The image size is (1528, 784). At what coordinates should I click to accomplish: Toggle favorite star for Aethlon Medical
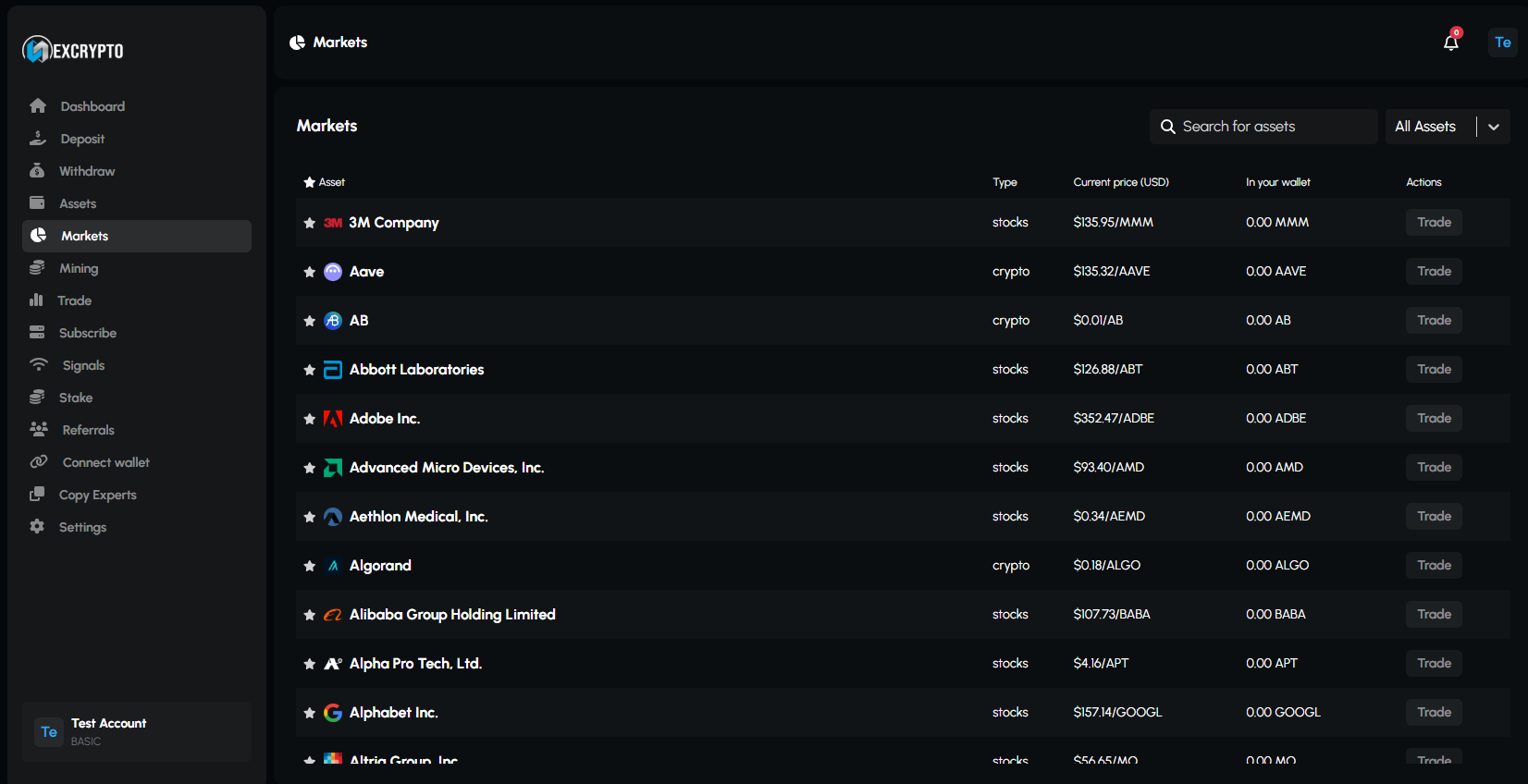tap(310, 517)
